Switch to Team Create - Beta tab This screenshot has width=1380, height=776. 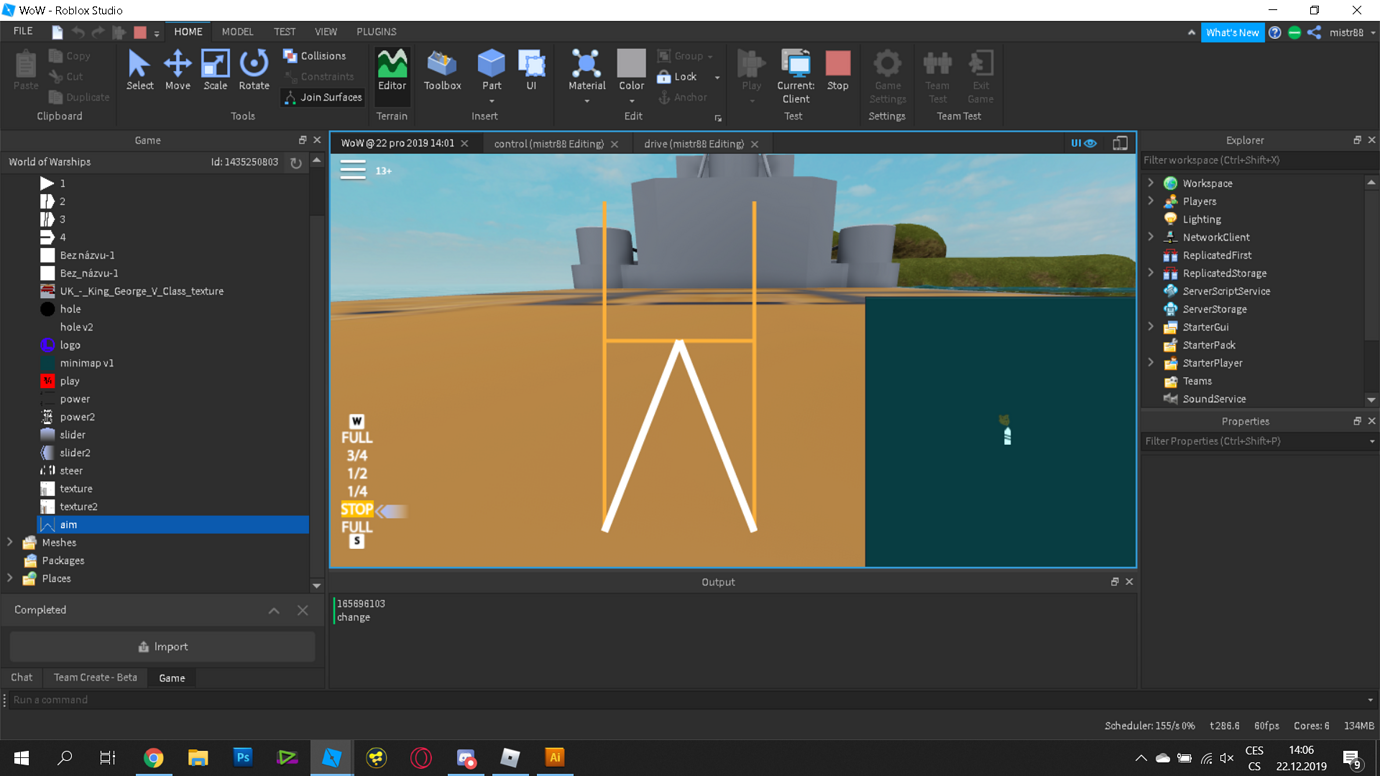pyautogui.click(x=95, y=678)
